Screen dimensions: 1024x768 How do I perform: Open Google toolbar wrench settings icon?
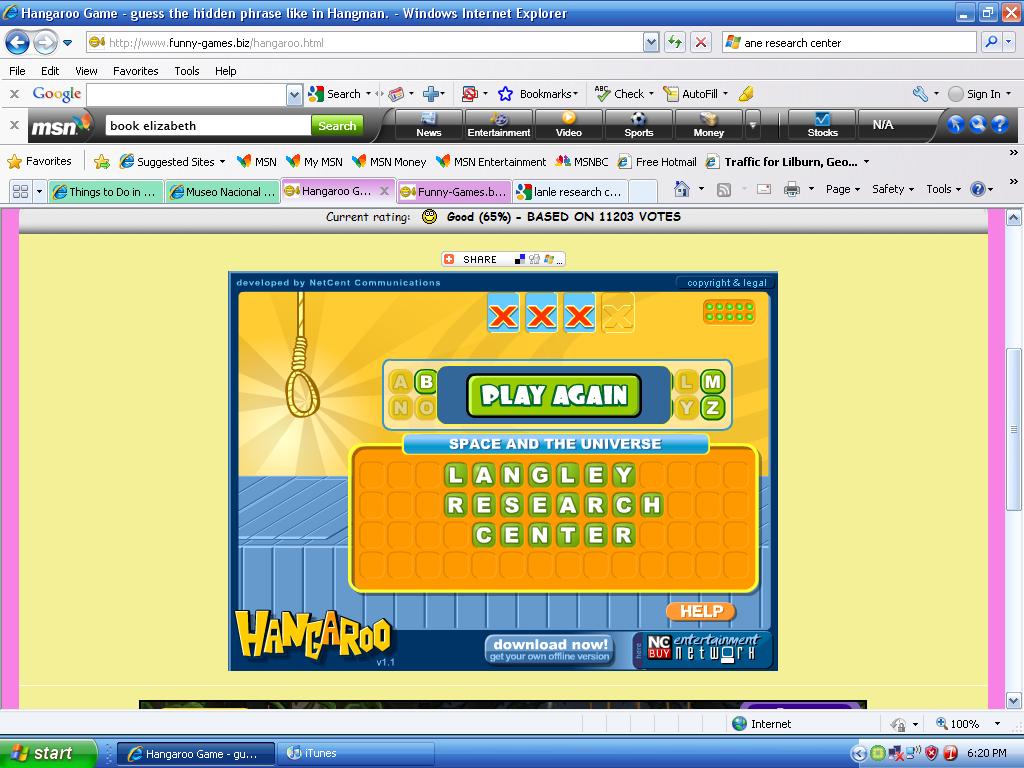pyautogui.click(x=920, y=94)
